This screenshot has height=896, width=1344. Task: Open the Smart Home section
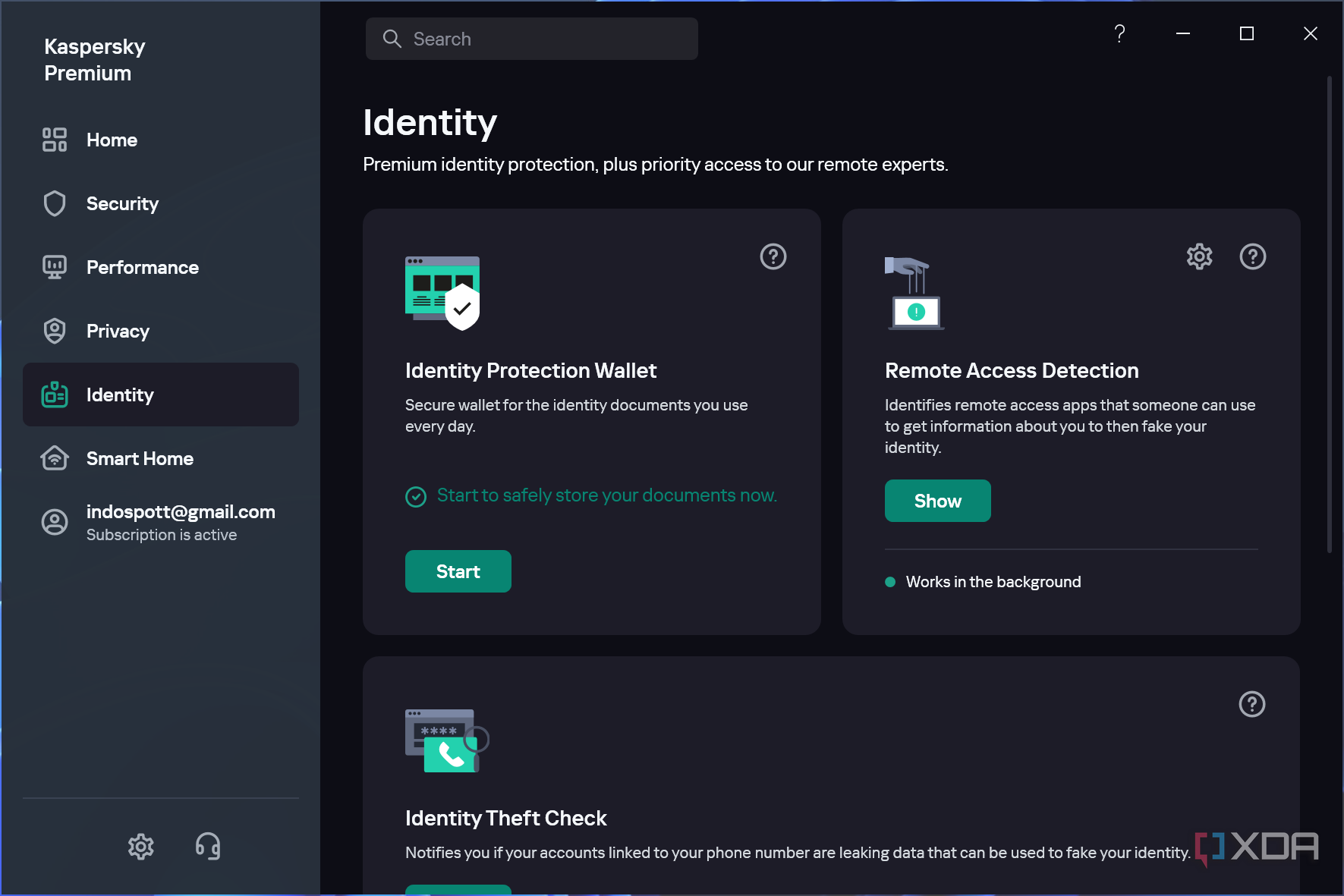click(x=161, y=458)
